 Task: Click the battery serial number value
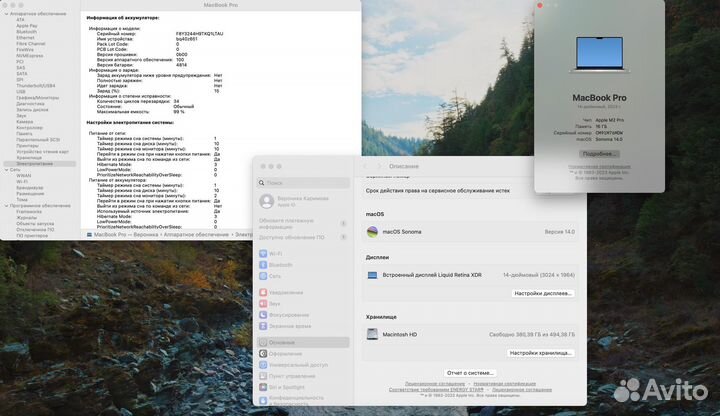tap(199, 34)
